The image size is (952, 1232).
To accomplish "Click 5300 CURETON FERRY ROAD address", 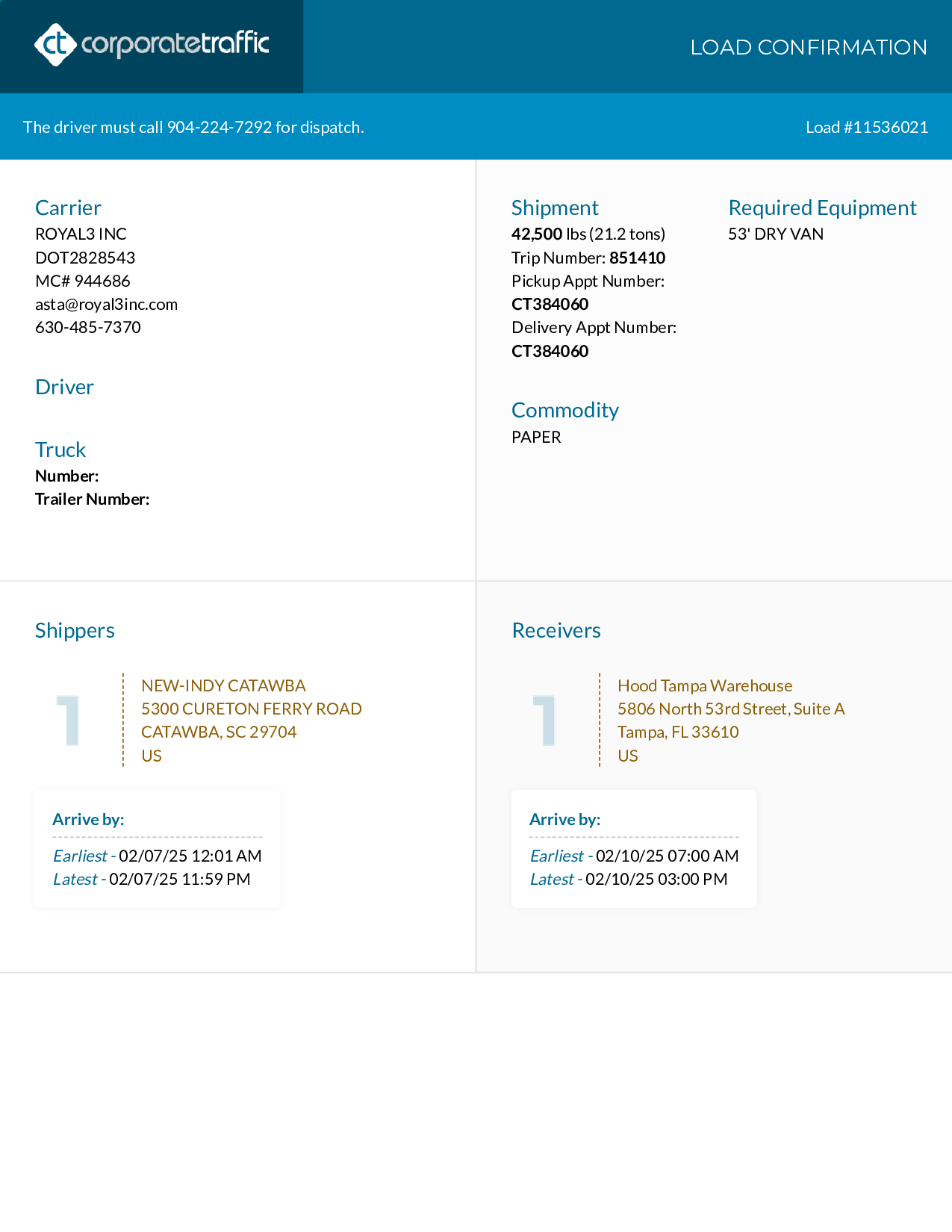I will [252, 709].
